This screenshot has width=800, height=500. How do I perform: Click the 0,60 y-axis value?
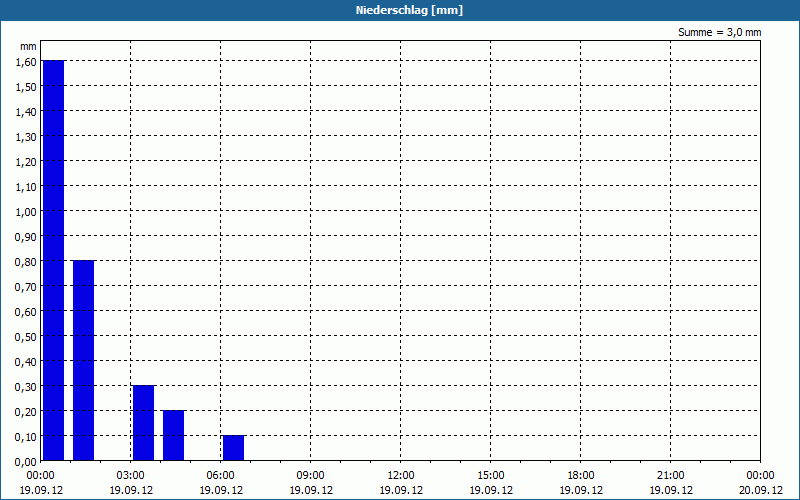26,311
